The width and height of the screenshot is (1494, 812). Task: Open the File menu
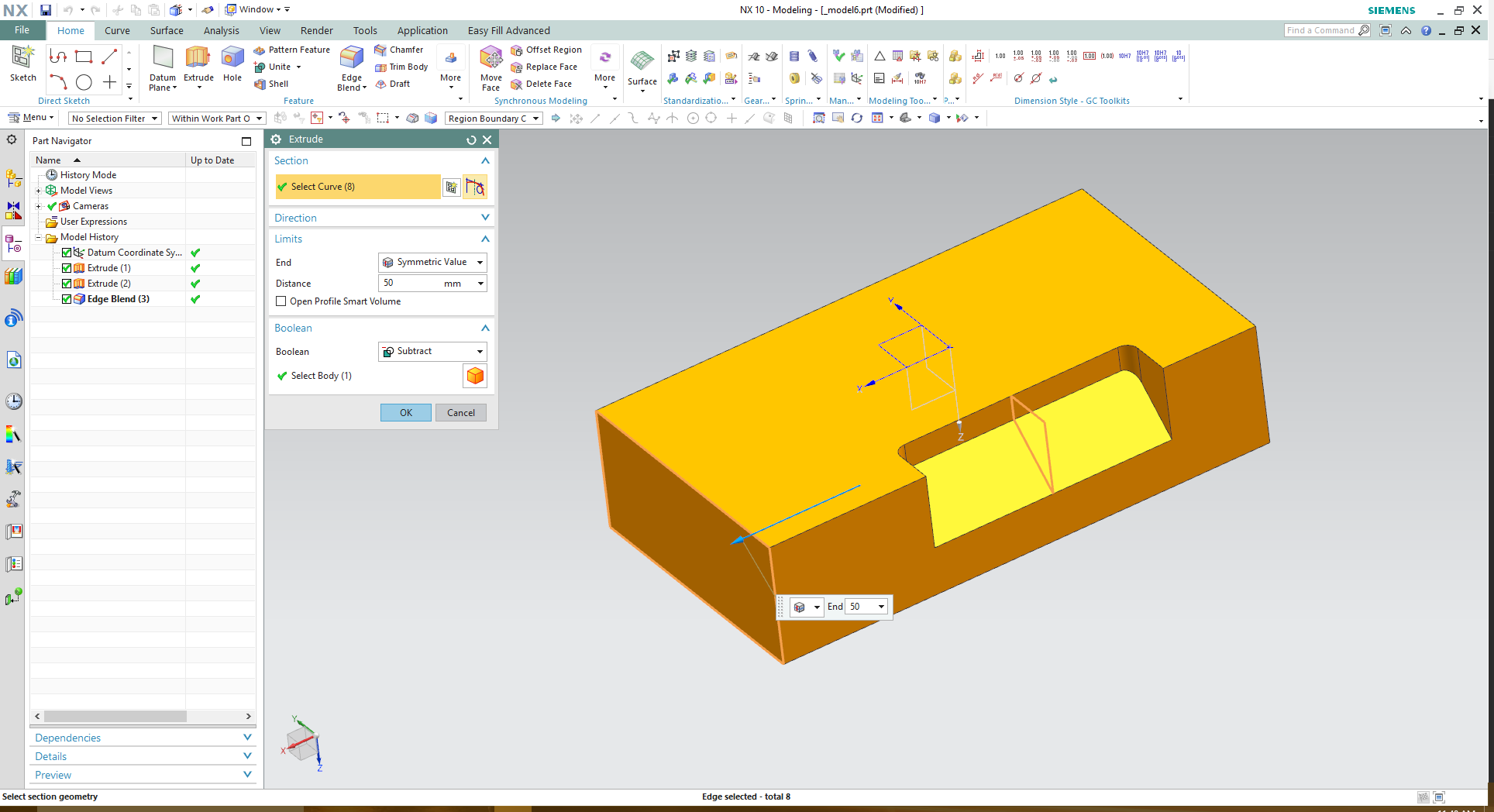click(22, 30)
